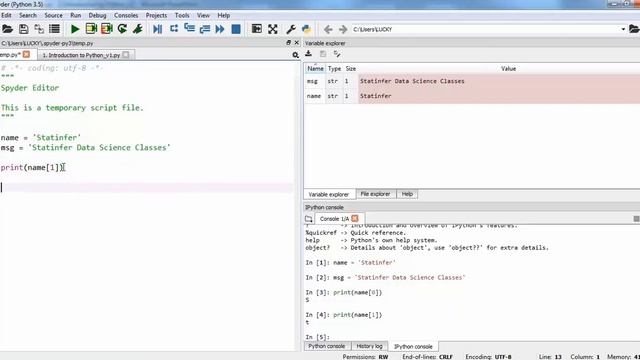Click the Open file folder icon
The width and height of the screenshot is (640, 360).
tap(7, 29)
